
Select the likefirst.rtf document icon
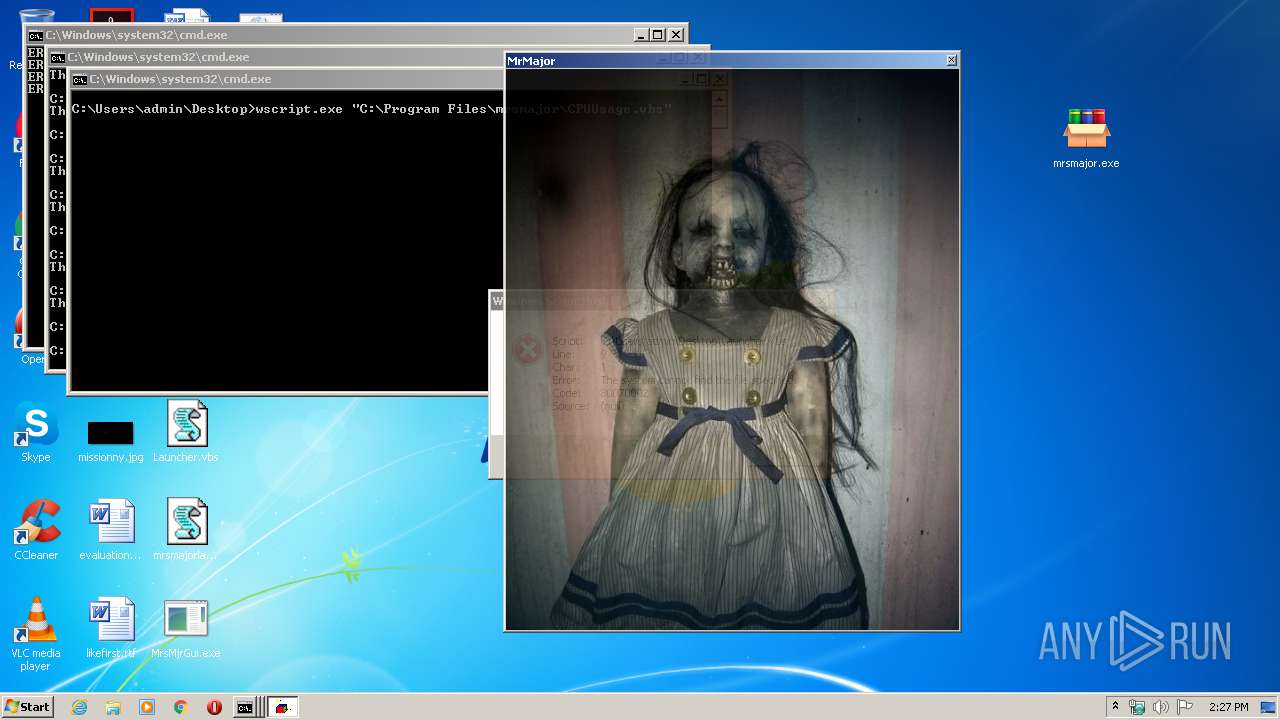110,628
